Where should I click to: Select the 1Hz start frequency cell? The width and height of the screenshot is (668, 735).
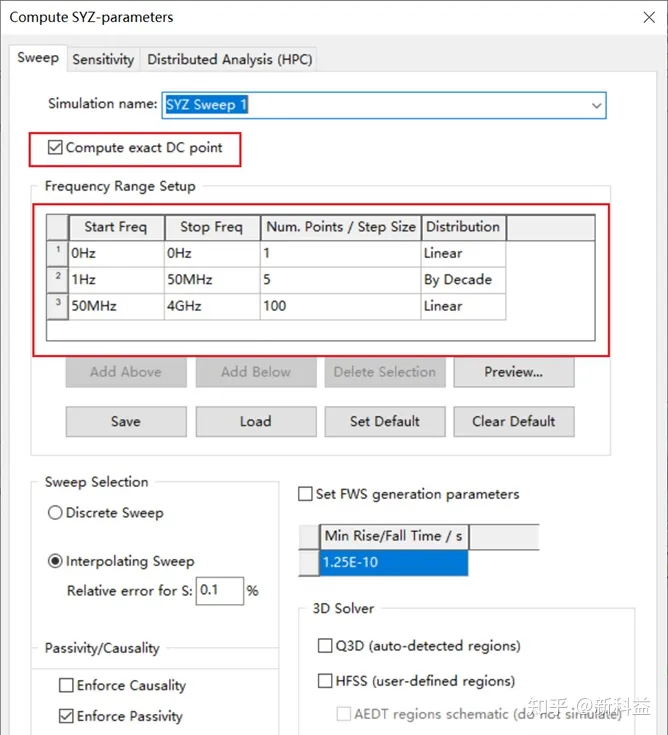click(117, 280)
